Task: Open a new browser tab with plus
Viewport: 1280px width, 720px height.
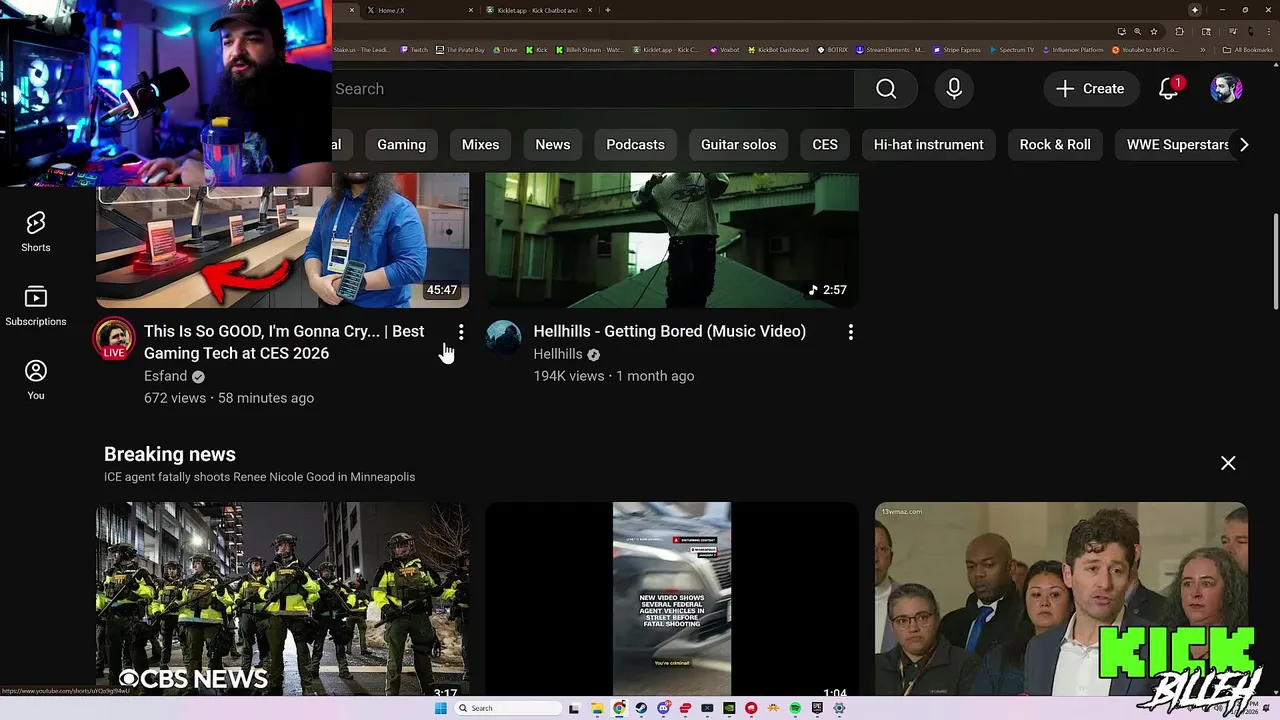Action: tap(608, 10)
